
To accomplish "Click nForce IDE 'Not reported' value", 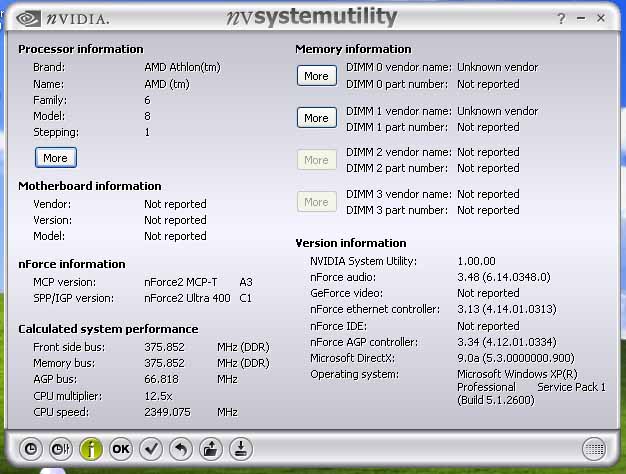I will coord(488,326).
